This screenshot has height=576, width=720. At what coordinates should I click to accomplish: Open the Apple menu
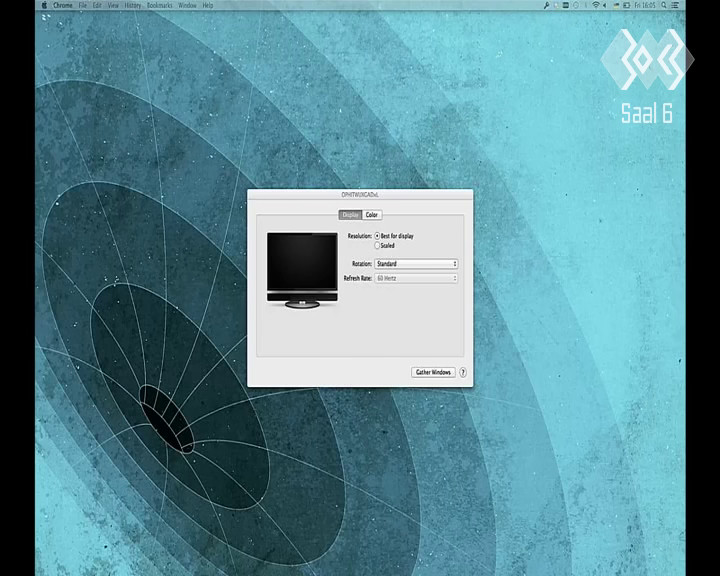coord(44,5)
